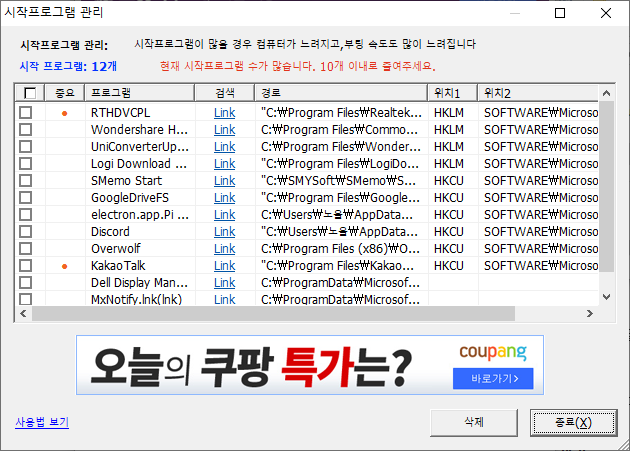Screen dimensions: 630x451
Task: Check the Discord row checkbox
Action: tap(26, 232)
